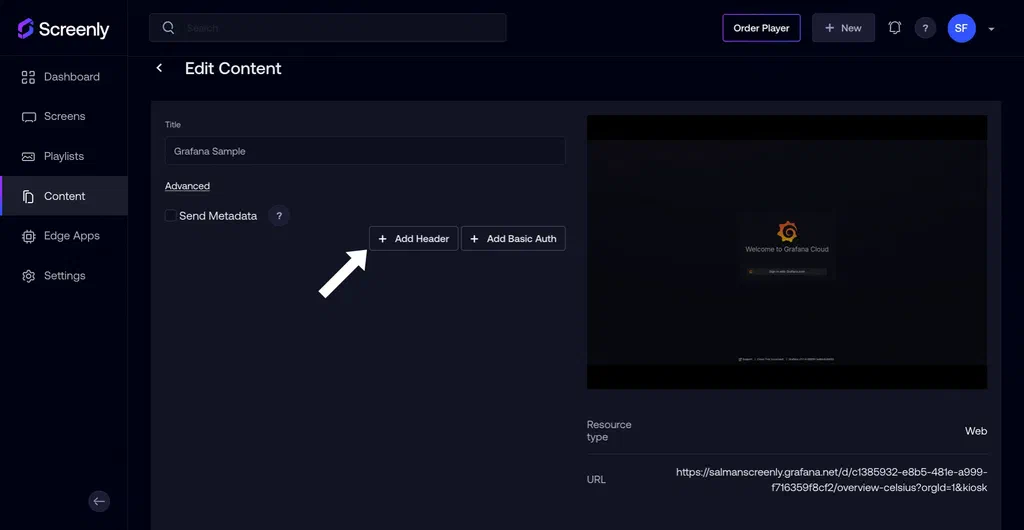Click the Grafana preview thumbnail
The width and height of the screenshot is (1024, 530).
tap(787, 252)
